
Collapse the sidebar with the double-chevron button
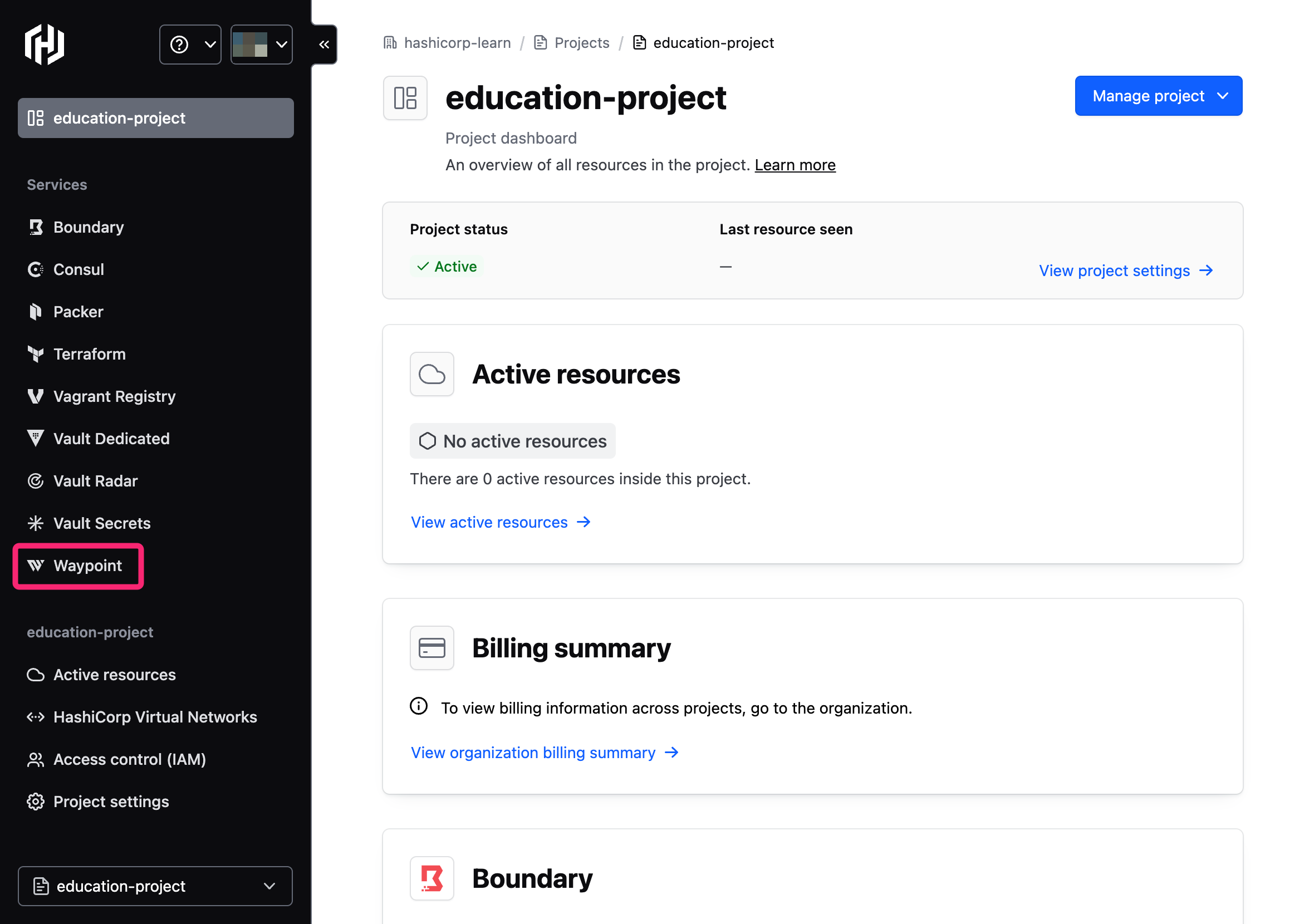pos(324,45)
